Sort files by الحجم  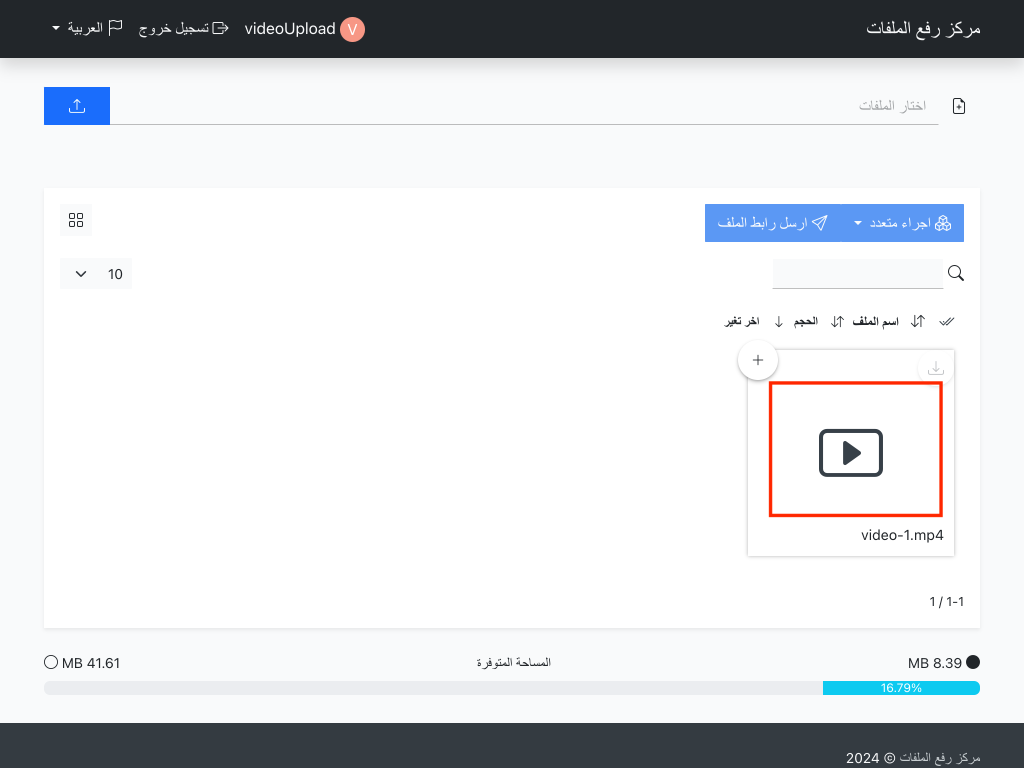806,321
